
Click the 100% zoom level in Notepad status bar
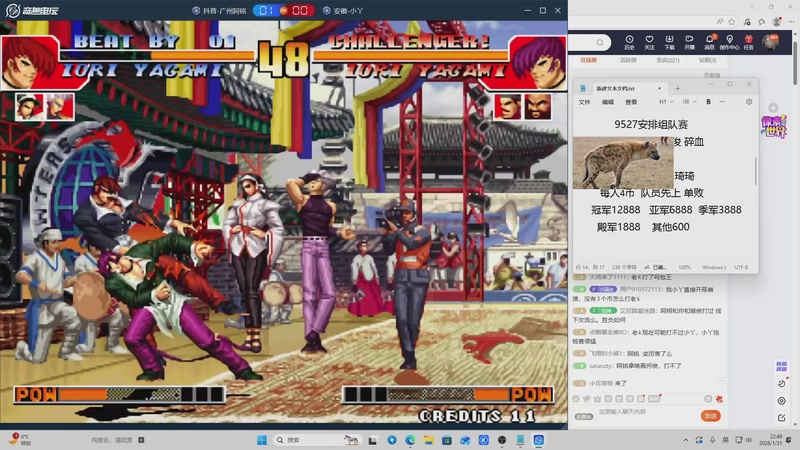pos(684,267)
